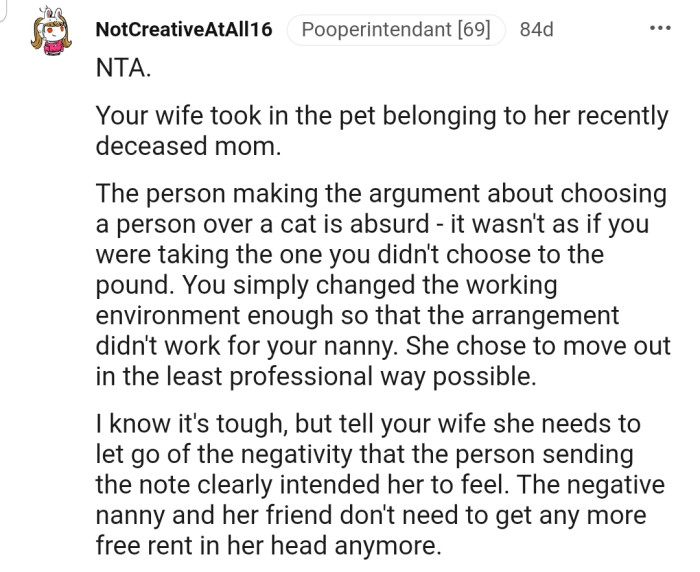Click the Pooperintendant [69] flair badge

coord(396,29)
